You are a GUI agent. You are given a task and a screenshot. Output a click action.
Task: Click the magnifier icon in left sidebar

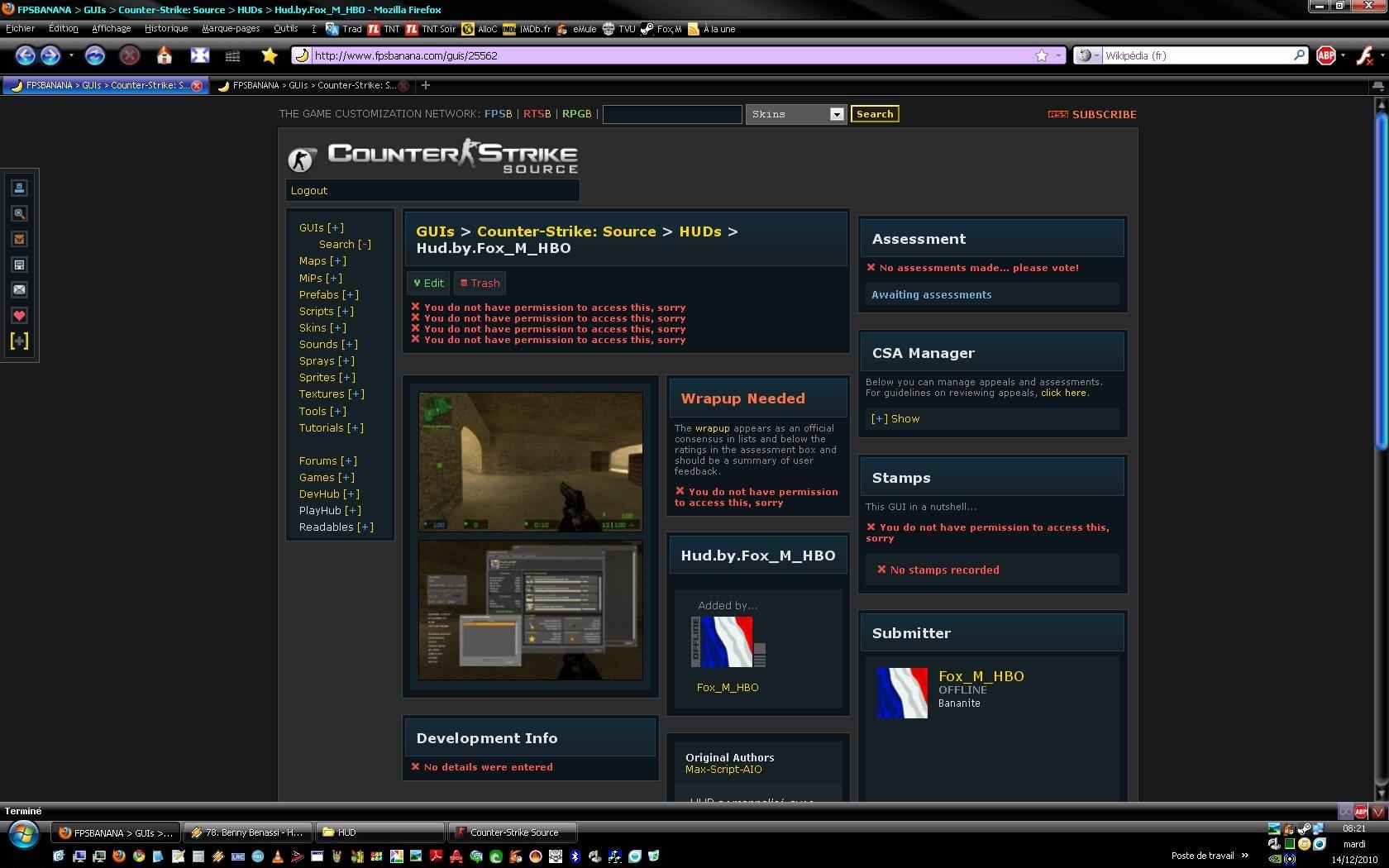(x=19, y=213)
